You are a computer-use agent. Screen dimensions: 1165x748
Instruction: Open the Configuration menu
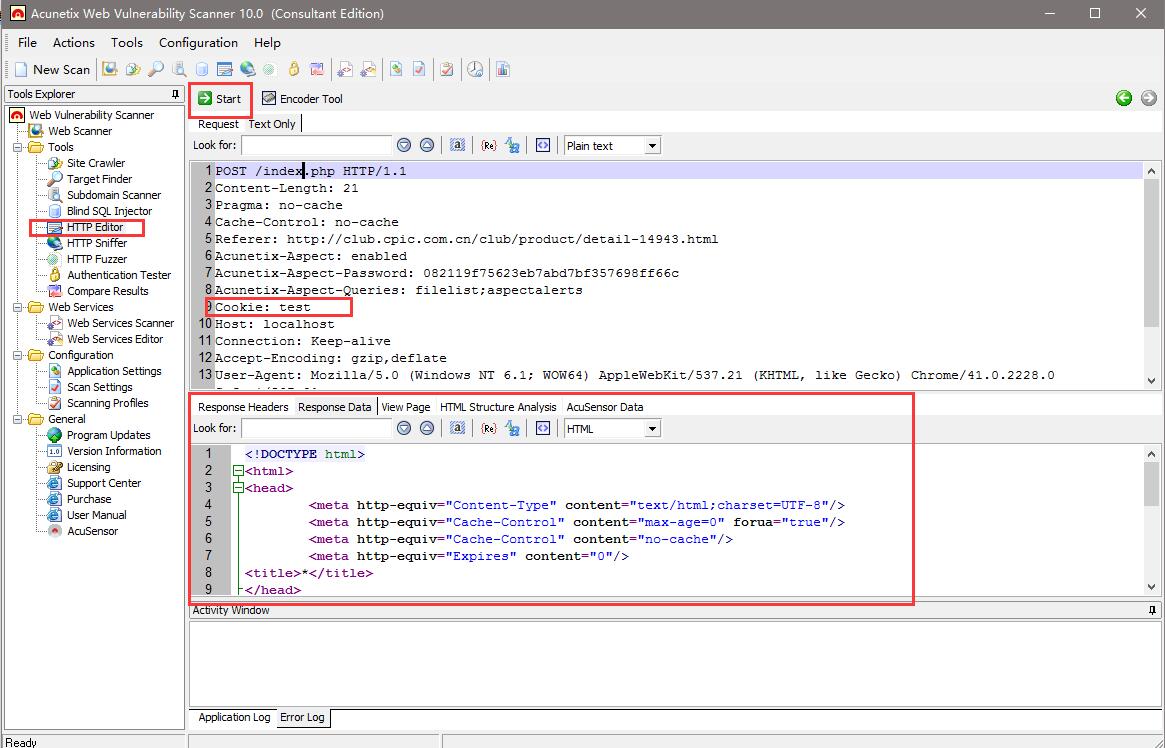point(198,42)
